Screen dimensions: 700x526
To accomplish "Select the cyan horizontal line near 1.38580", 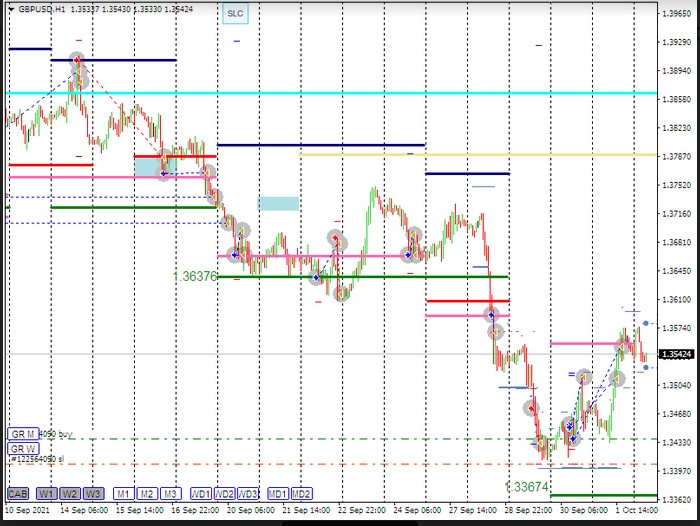I will [300, 93].
